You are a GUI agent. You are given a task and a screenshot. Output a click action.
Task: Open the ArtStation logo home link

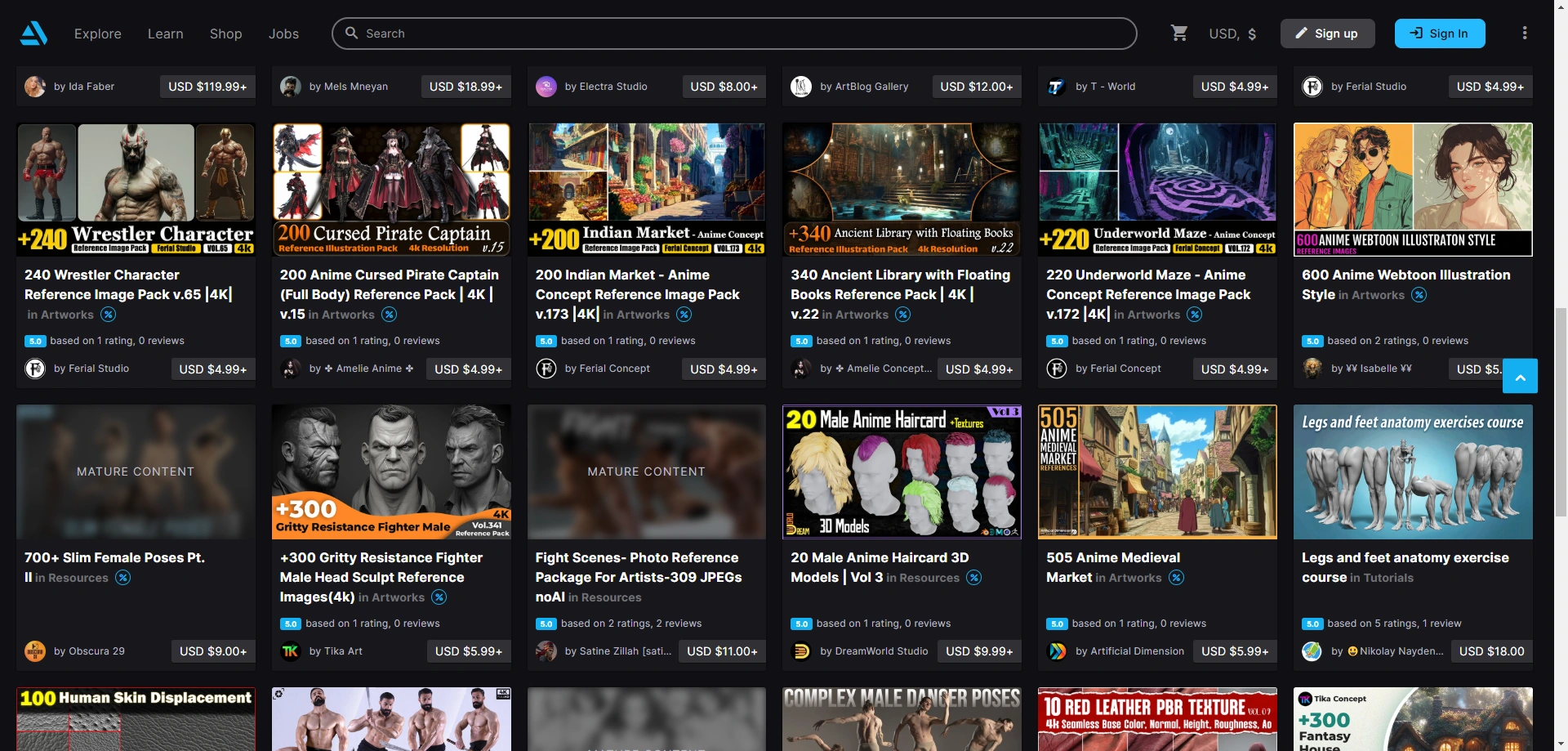tap(33, 34)
